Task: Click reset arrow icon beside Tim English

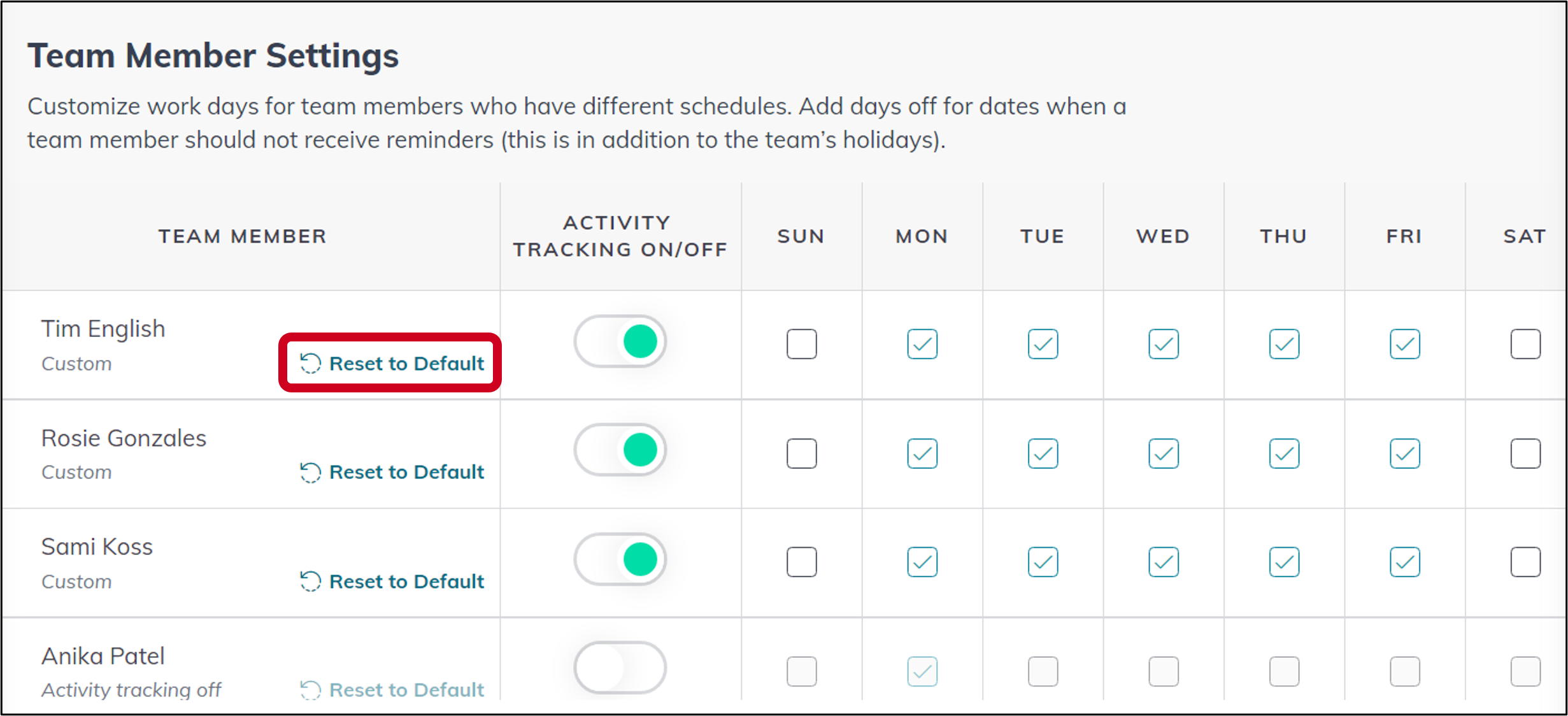Action: tap(310, 363)
